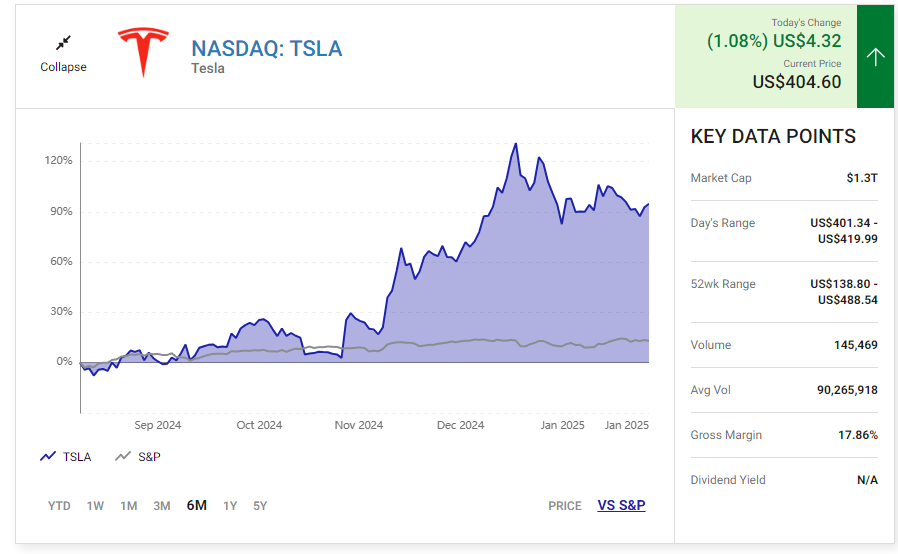Toggle the TSLA legend line icon
This screenshot has width=898, height=554.
tap(48, 457)
